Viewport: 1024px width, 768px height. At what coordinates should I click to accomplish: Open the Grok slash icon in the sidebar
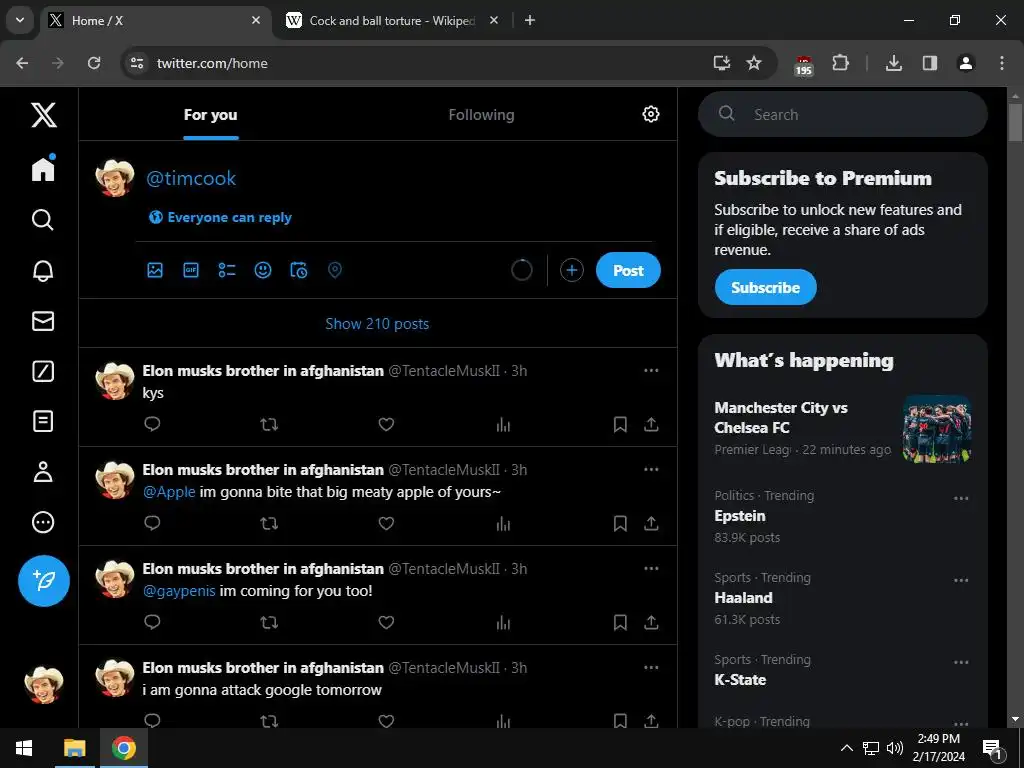[43, 371]
